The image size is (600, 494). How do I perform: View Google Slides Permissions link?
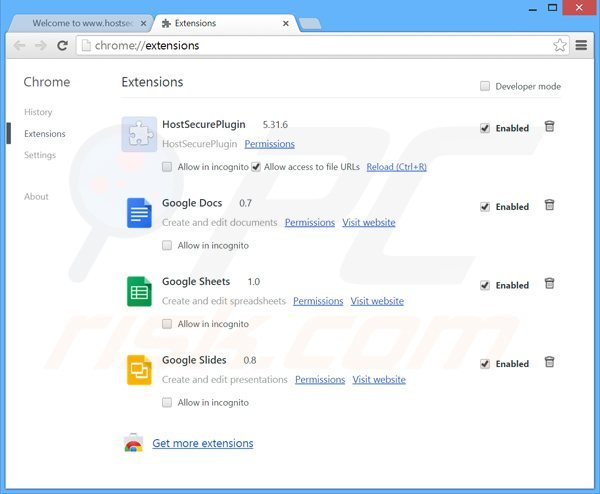tap(320, 380)
